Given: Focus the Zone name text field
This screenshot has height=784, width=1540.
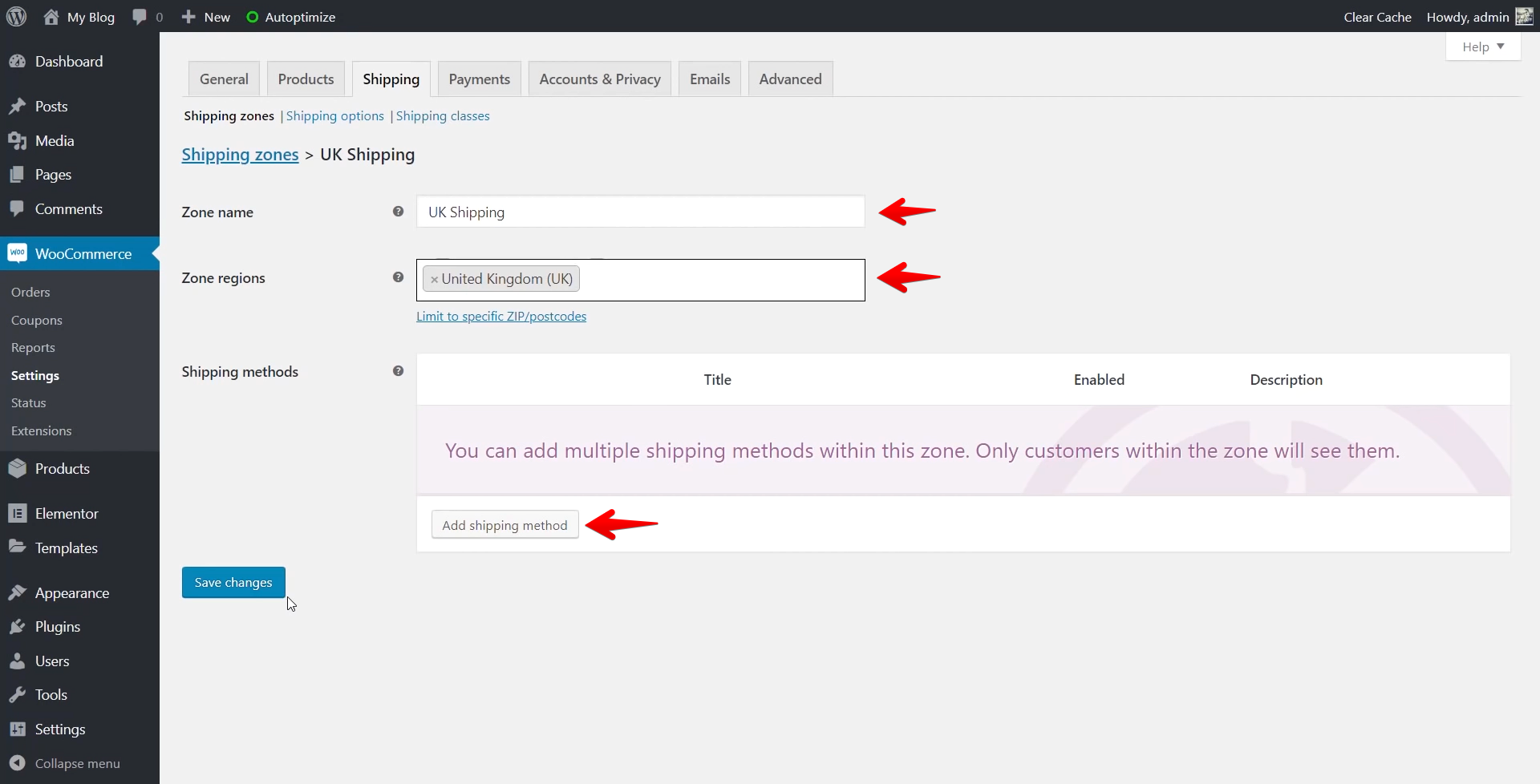Looking at the screenshot, I should (640, 212).
